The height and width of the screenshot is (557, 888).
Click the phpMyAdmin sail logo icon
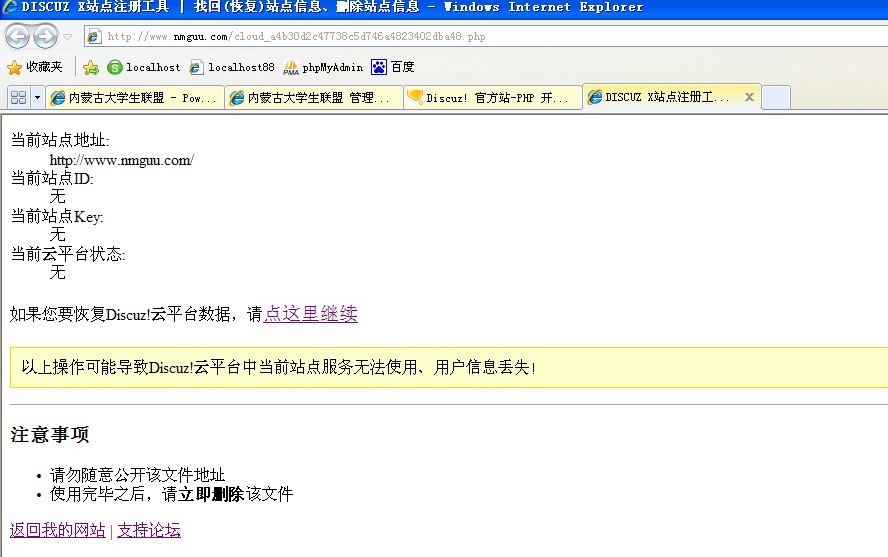coord(291,67)
